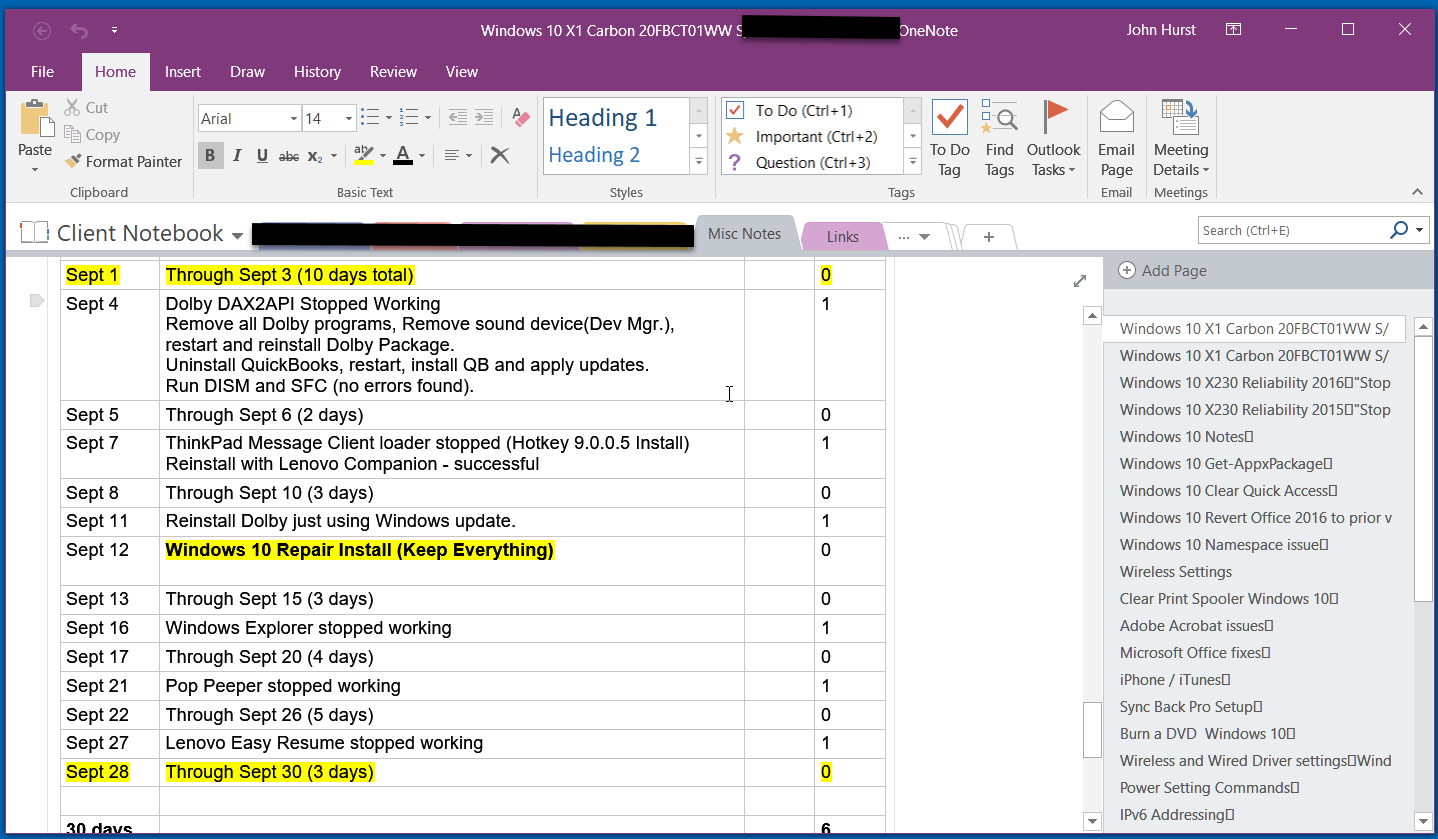Click the Cut scissors icon
The width and height of the screenshot is (1438, 839).
click(73, 107)
